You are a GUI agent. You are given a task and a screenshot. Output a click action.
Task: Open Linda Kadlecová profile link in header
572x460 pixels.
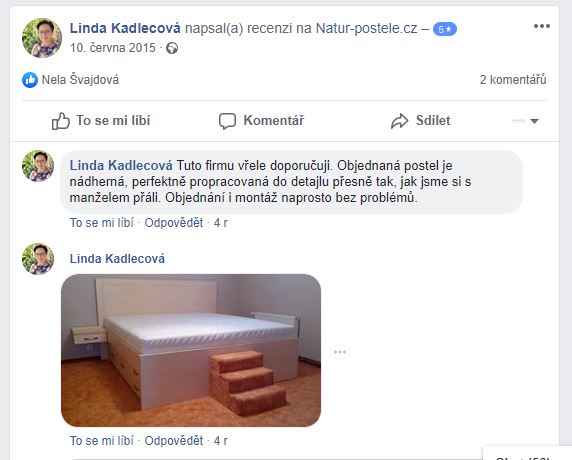click(125, 28)
